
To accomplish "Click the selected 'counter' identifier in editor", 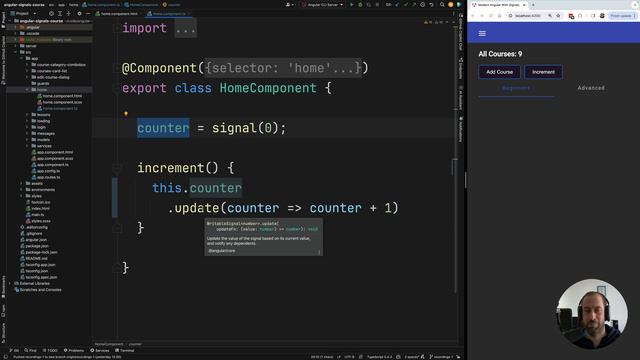I will point(163,128).
